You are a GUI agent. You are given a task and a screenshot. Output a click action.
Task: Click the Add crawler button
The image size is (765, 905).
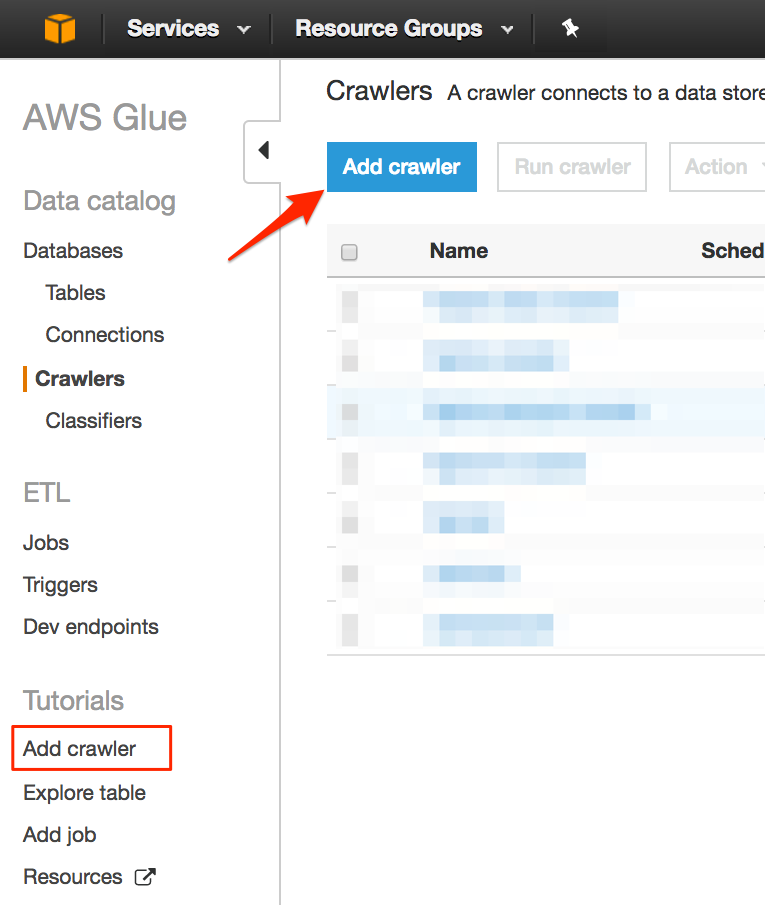[401, 167]
